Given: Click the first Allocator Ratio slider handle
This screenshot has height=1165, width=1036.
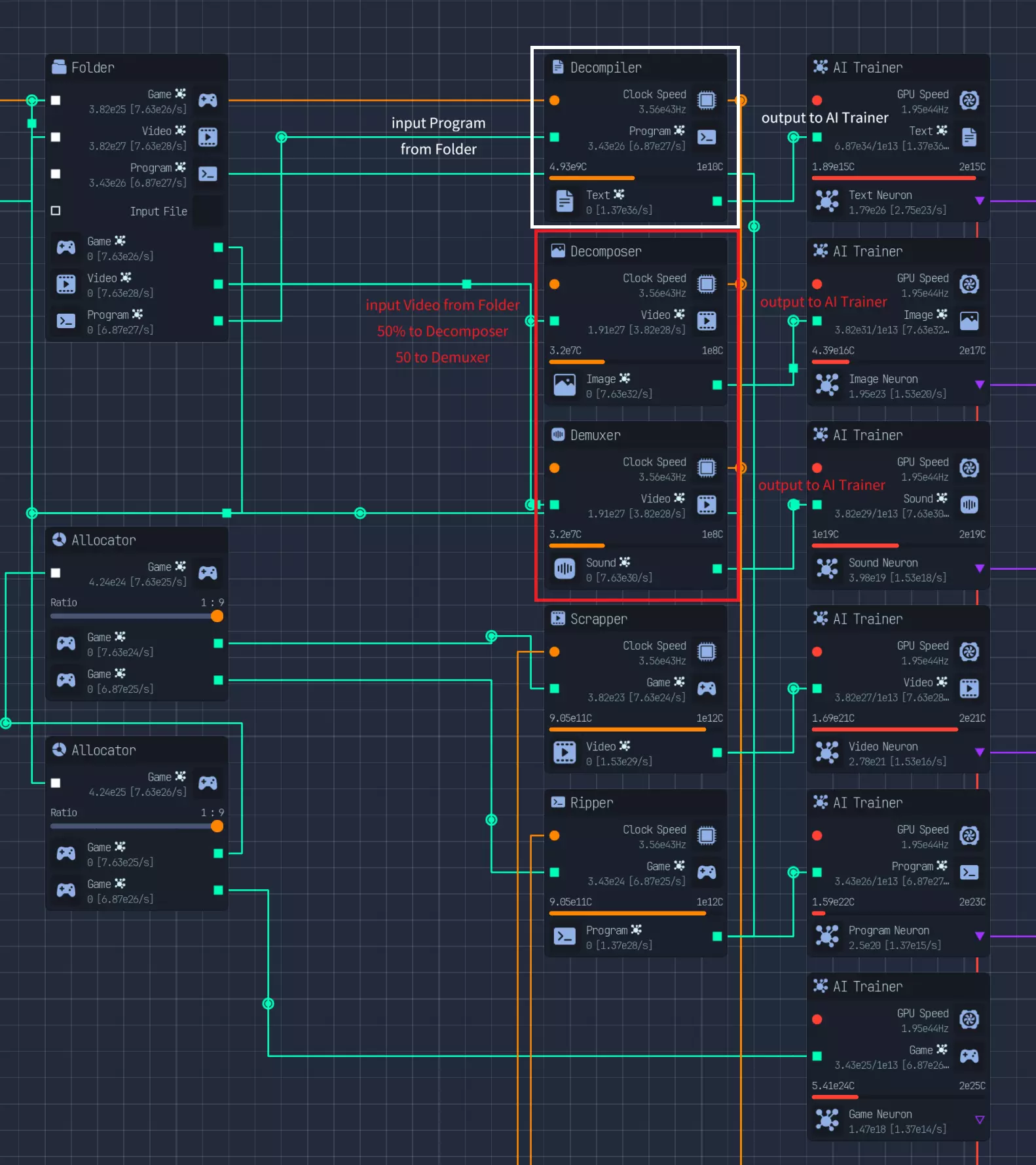Looking at the screenshot, I should coord(217,616).
